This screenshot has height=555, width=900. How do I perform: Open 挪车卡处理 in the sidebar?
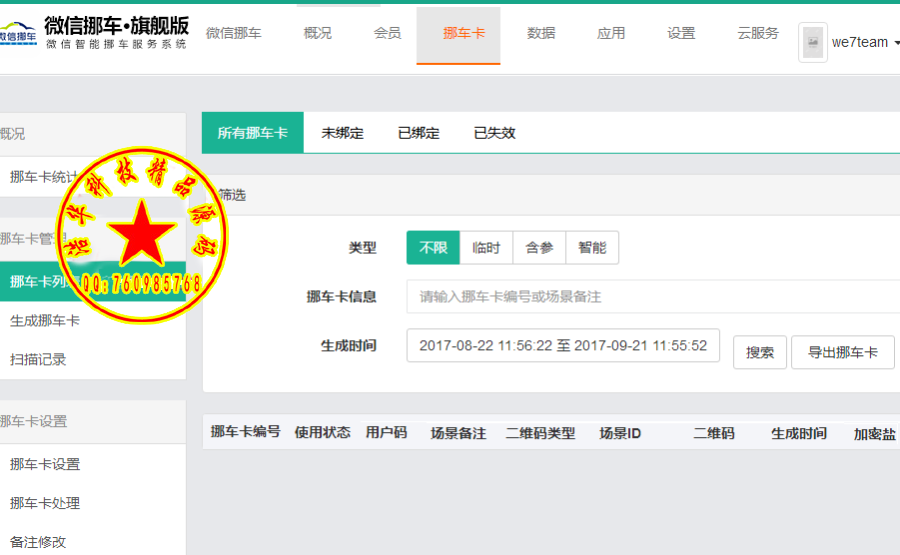45,503
